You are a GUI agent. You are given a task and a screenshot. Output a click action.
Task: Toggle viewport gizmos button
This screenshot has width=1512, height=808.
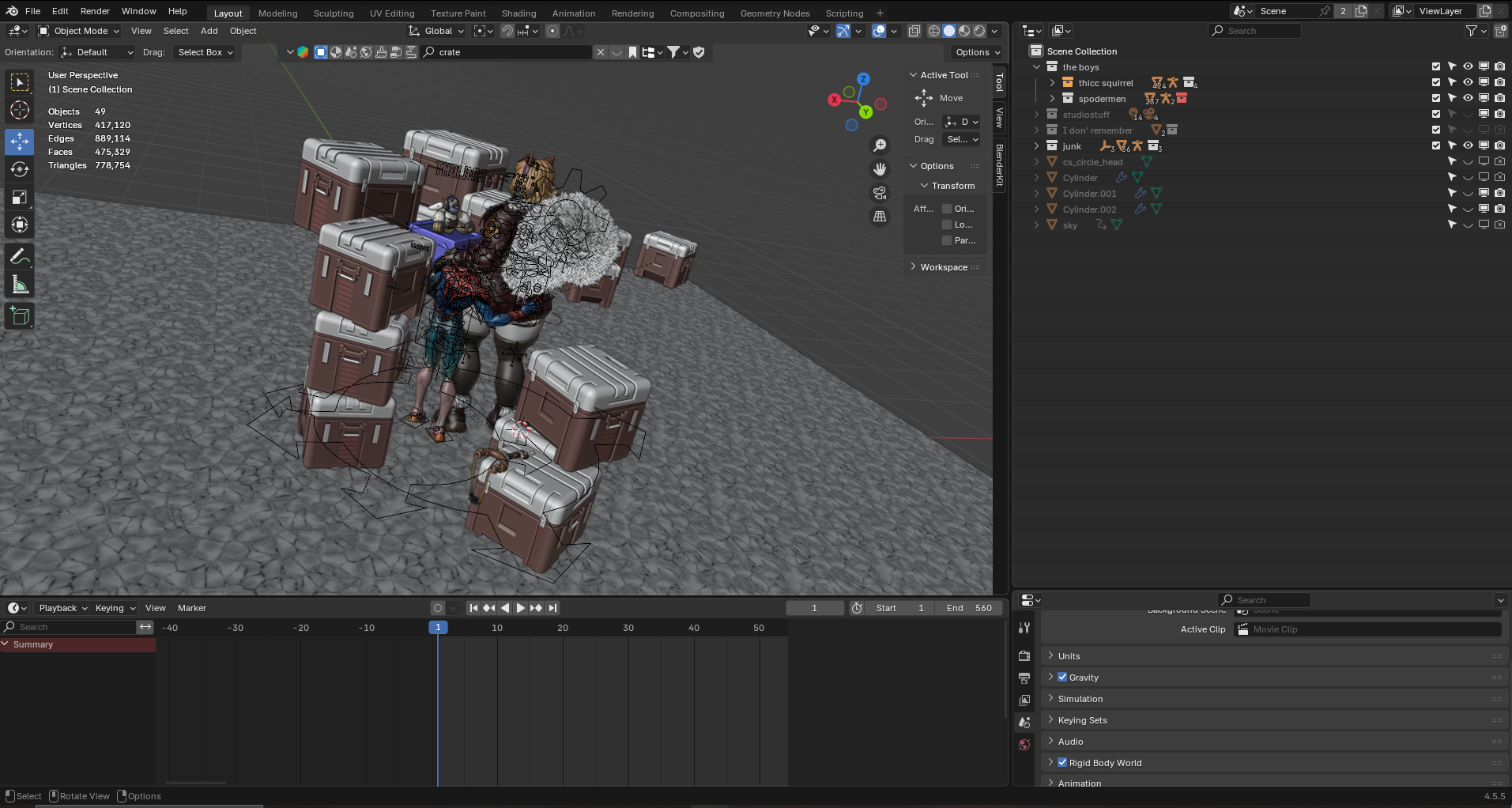coord(843,31)
